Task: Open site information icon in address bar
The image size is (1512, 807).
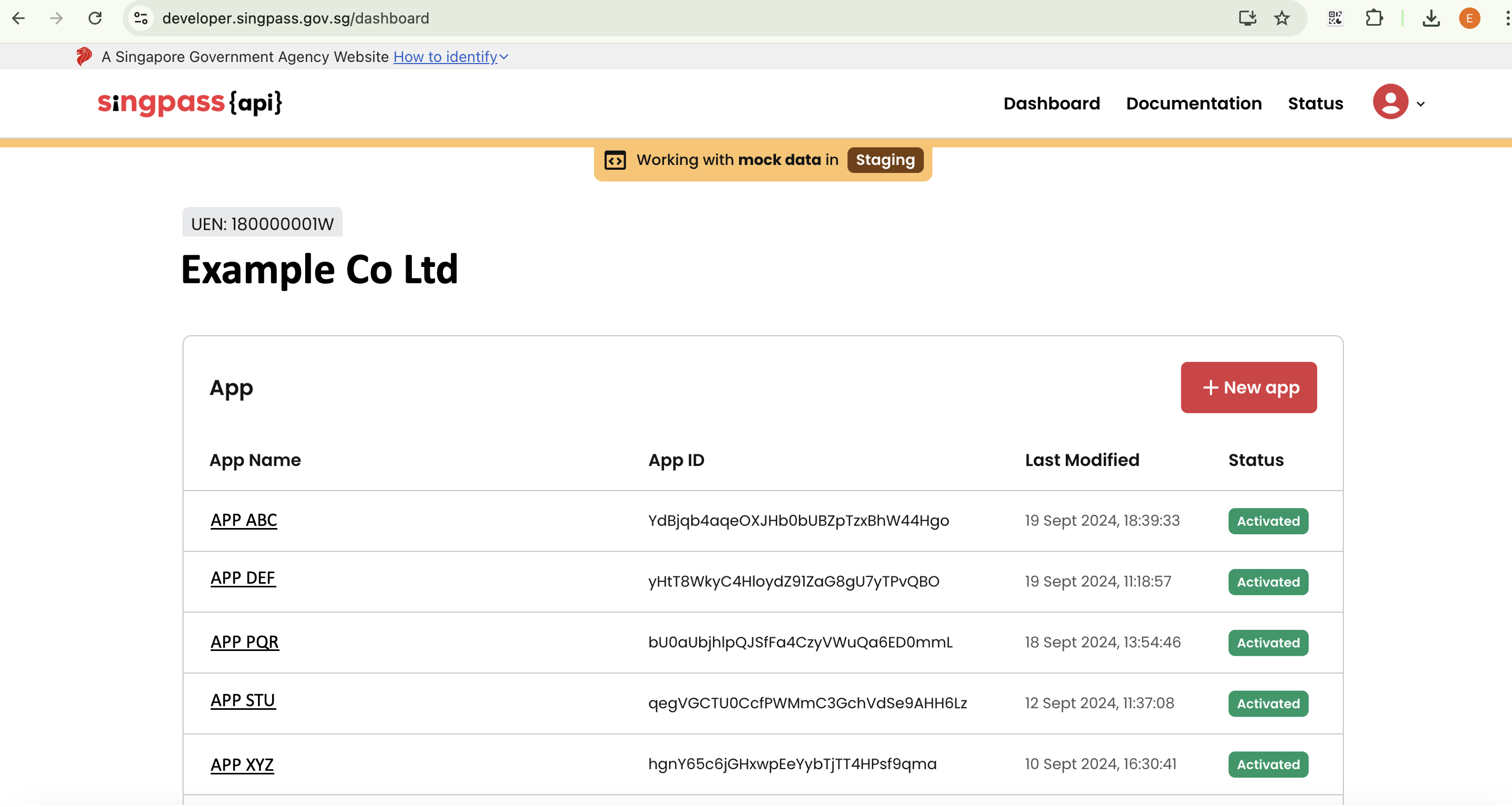Action: pyautogui.click(x=141, y=18)
